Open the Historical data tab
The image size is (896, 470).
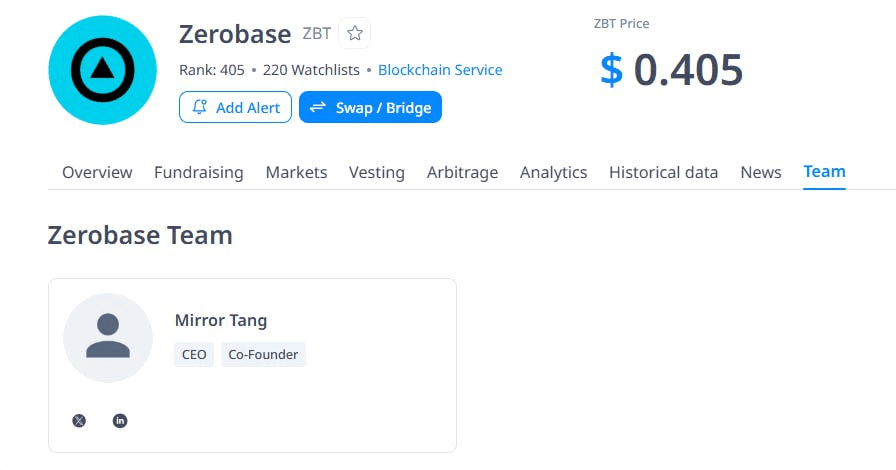coord(664,172)
